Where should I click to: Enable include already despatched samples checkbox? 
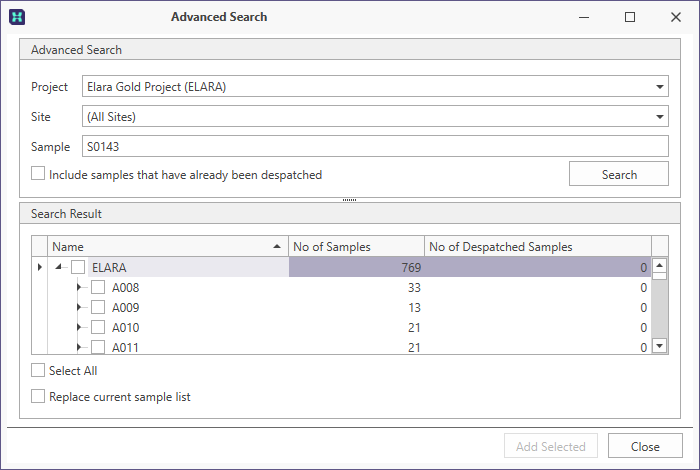point(38,174)
